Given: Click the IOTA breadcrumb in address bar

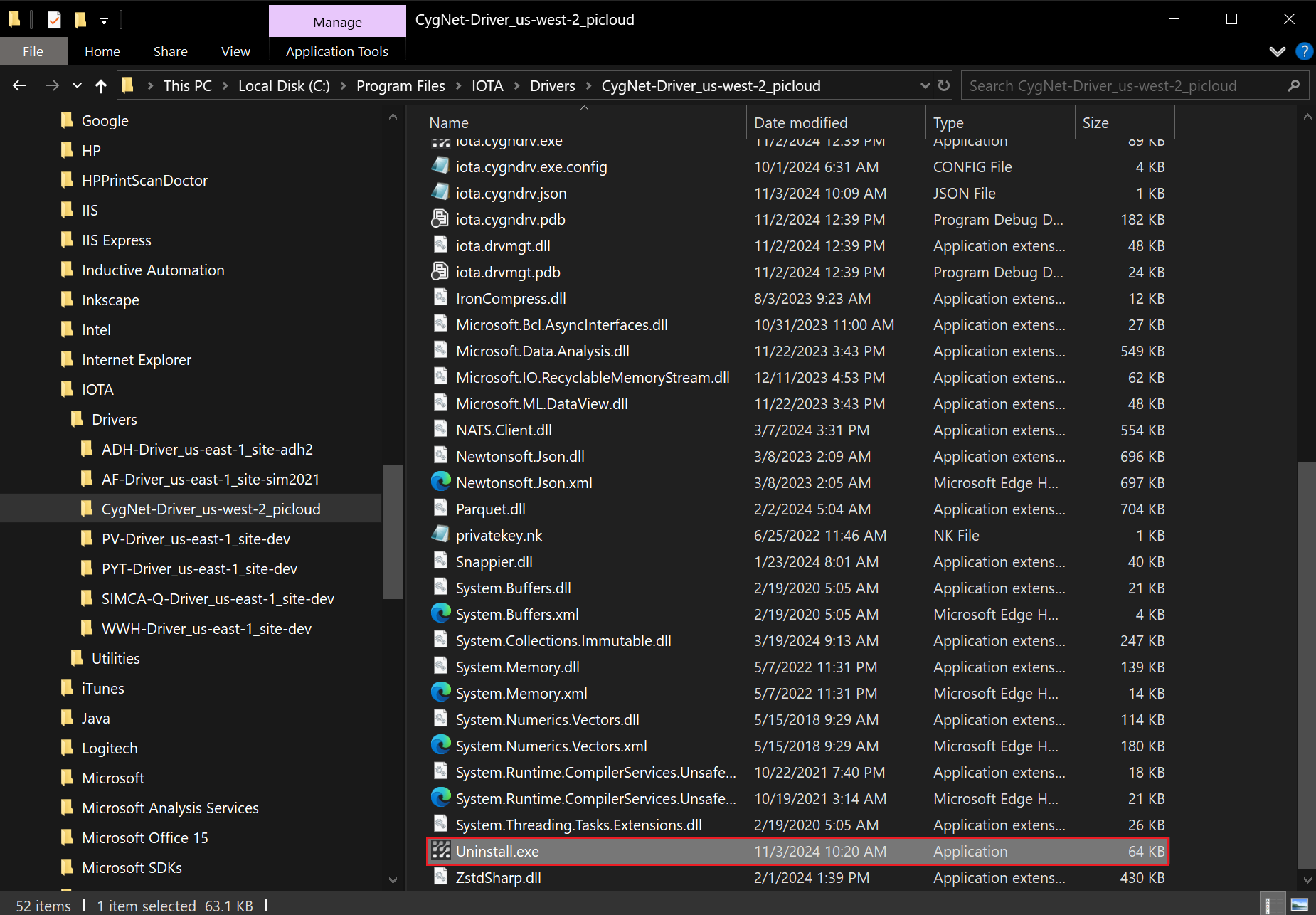Looking at the screenshot, I should click(x=487, y=86).
